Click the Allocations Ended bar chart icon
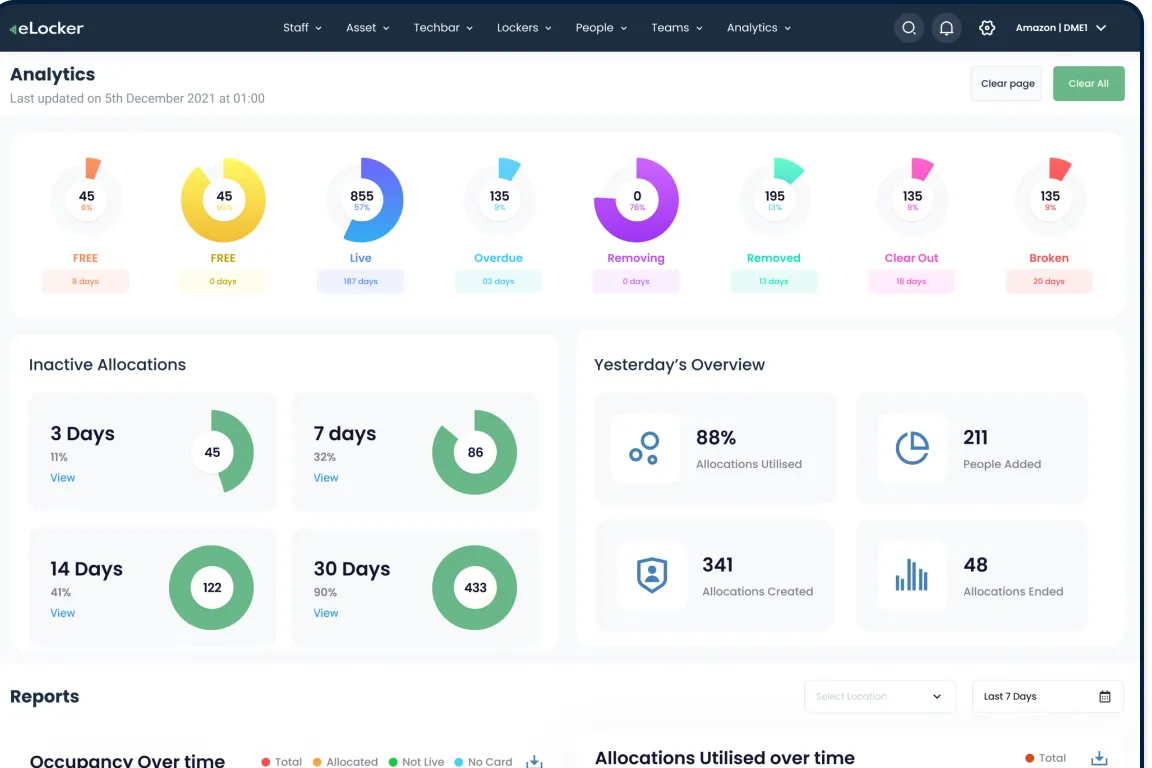The image size is (1152, 768). (x=911, y=575)
